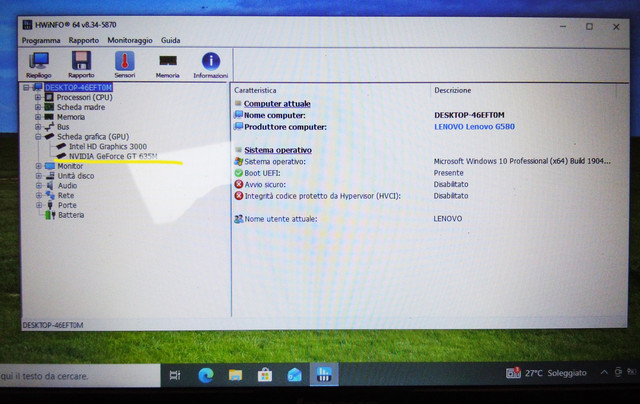Open File Explorer from the taskbar
The width and height of the screenshot is (640, 404).
point(235,375)
